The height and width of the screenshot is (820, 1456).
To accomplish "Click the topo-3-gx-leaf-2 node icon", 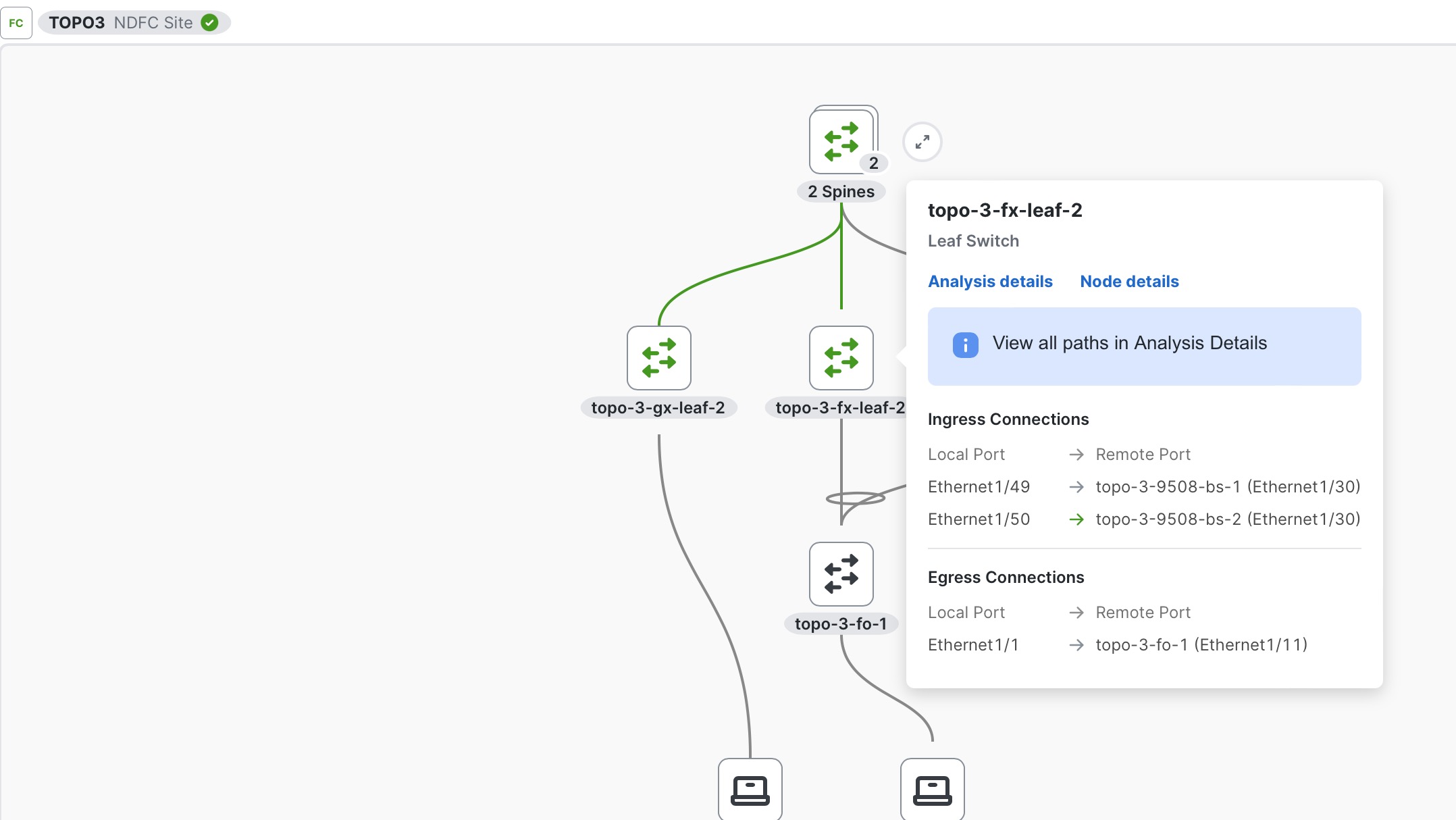I will (x=659, y=357).
